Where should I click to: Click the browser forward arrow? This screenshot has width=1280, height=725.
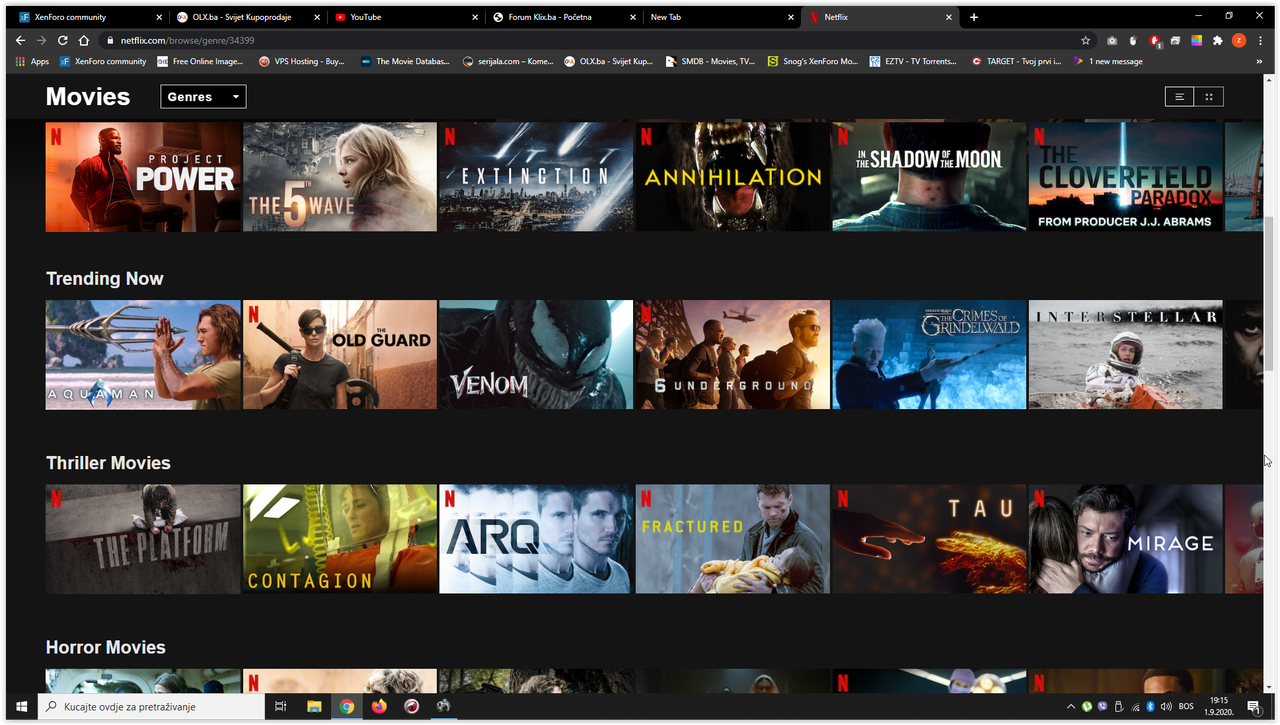click(41, 40)
